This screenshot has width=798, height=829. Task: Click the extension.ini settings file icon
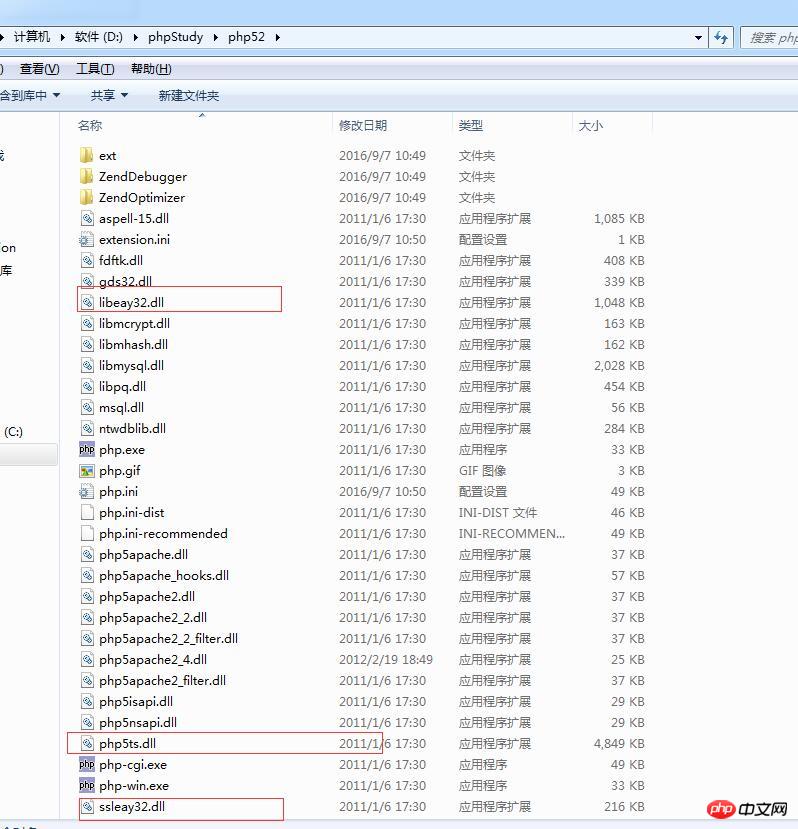pyautogui.click(x=86, y=240)
